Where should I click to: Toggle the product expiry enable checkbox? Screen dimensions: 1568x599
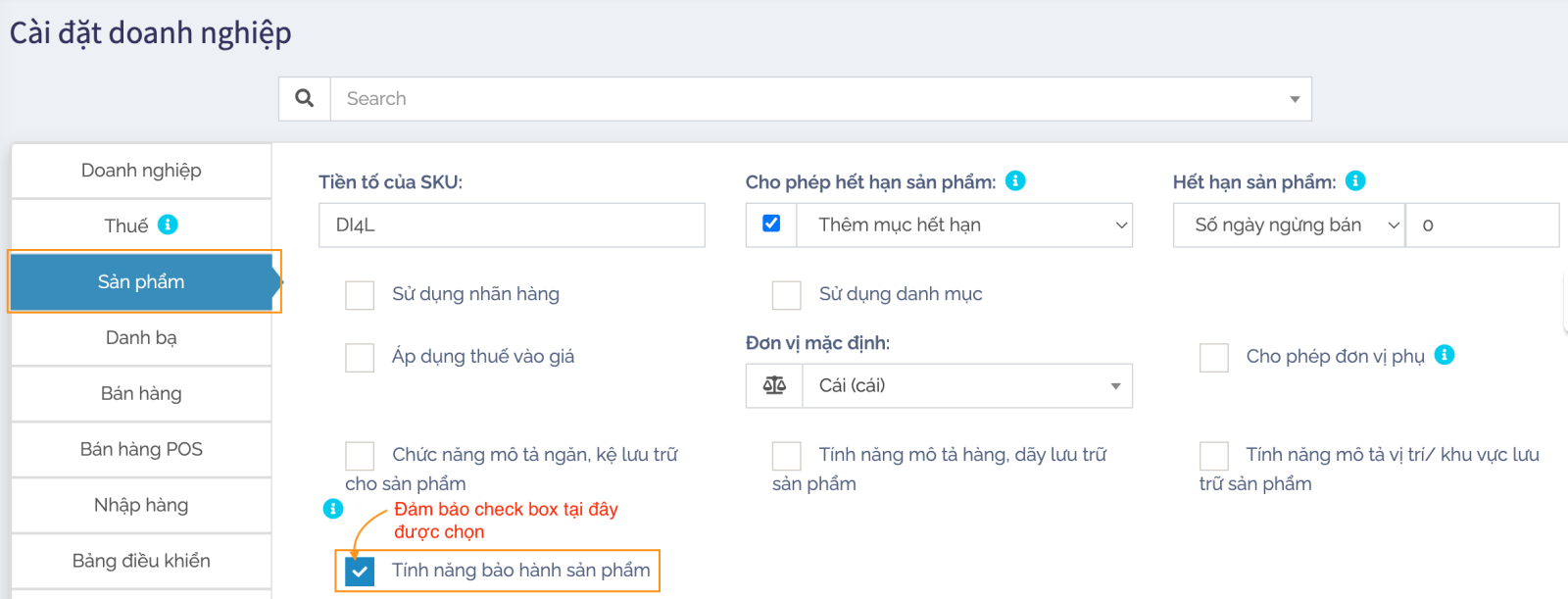pos(771,225)
